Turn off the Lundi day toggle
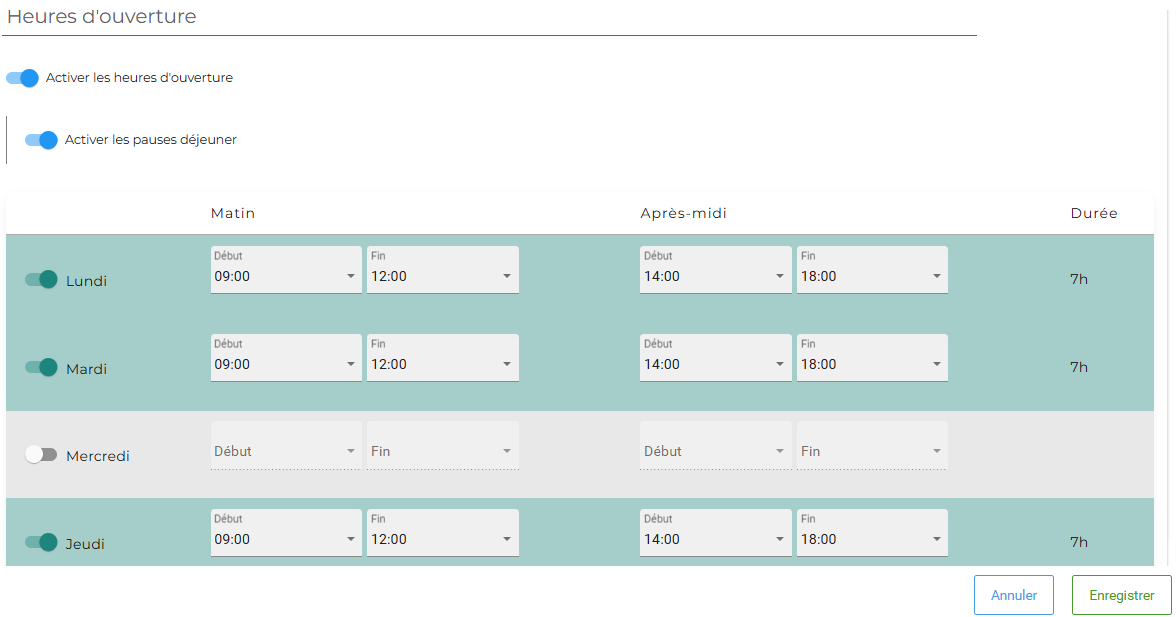 (41, 280)
